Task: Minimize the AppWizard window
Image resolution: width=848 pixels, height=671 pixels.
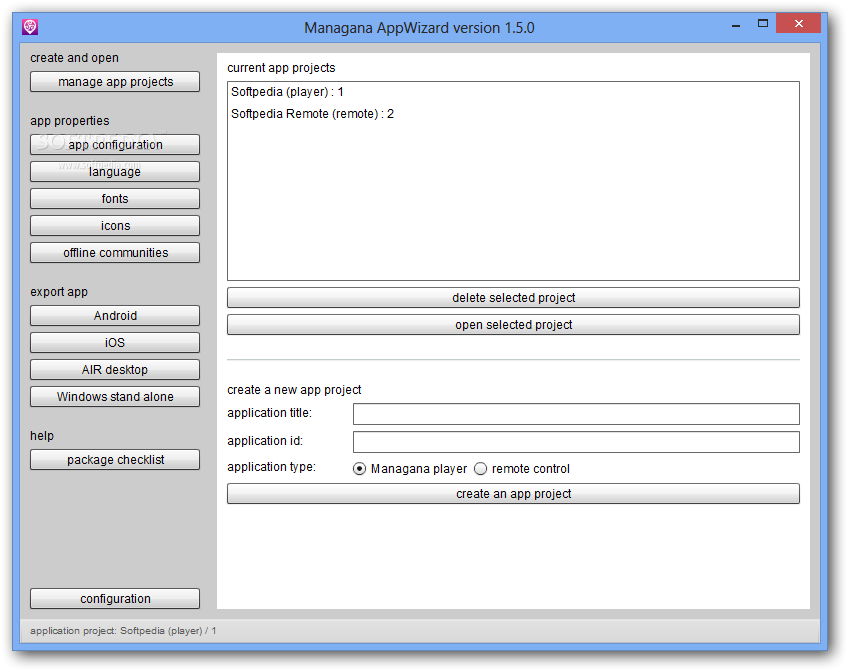Action: pyautogui.click(x=736, y=25)
